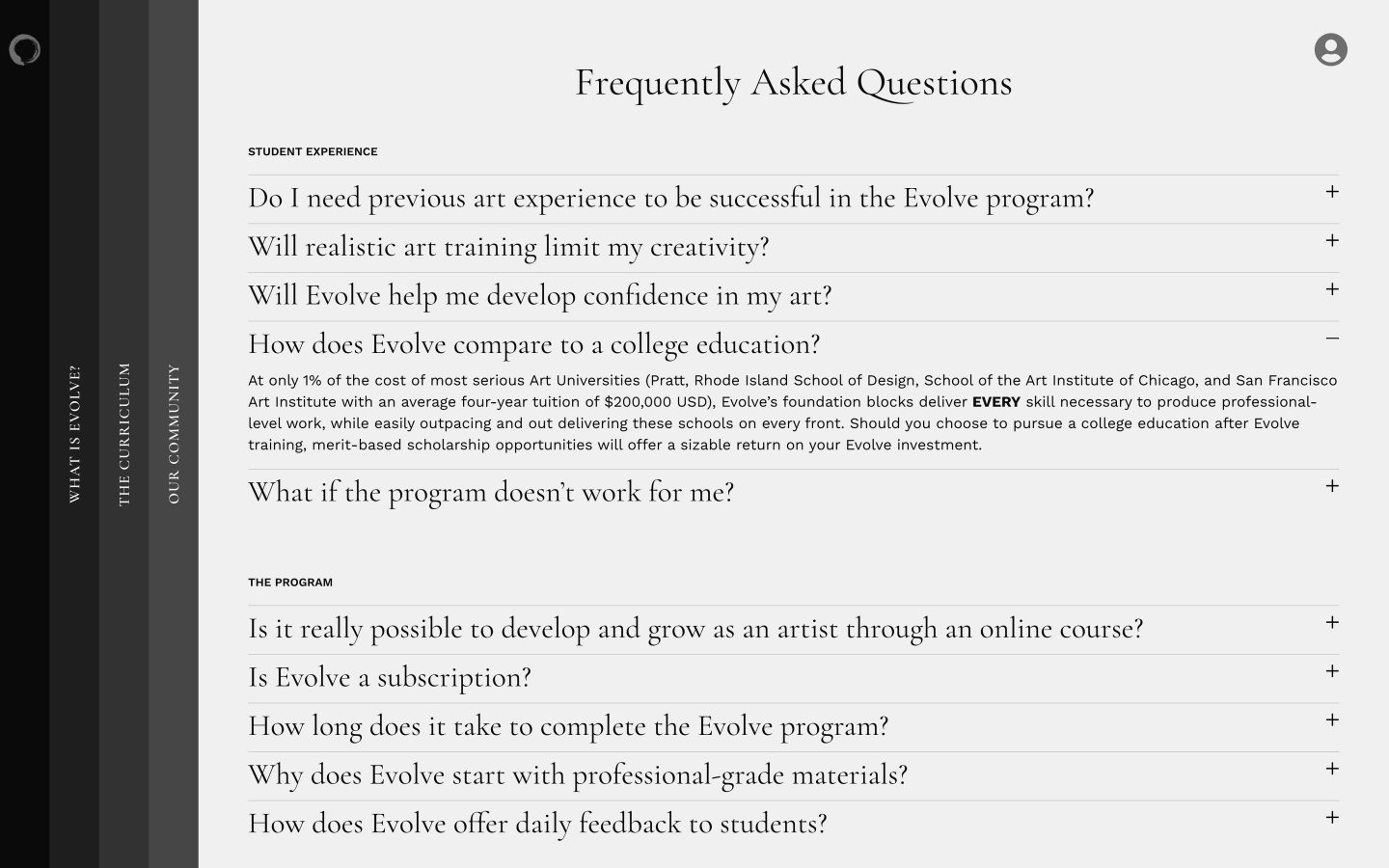This screenshot has height=868, width=1389.
Task: Click plus icon next to realistic art training question
Action: (1332, 240)
